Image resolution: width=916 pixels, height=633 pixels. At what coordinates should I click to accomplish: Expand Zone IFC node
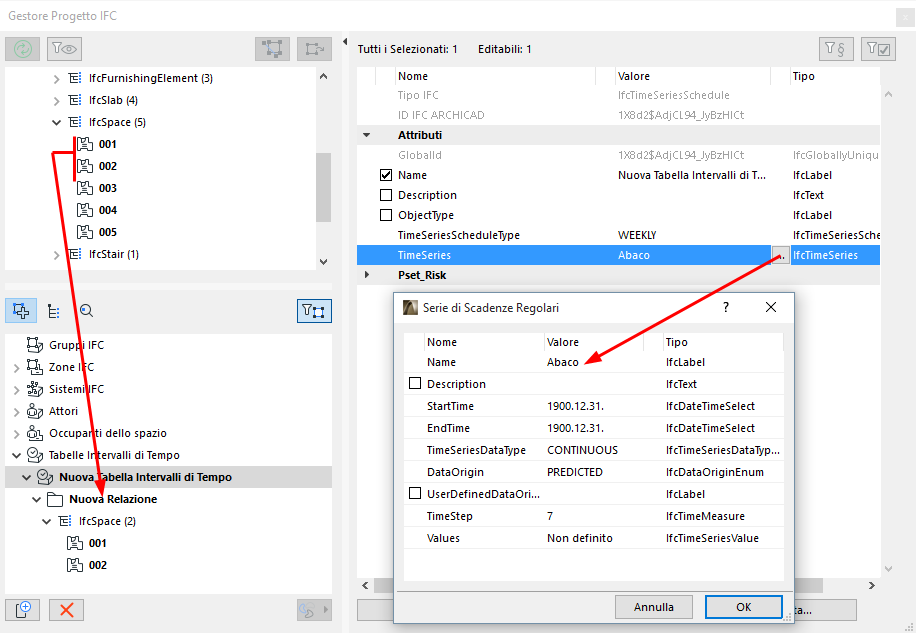(x=16, y=368)
